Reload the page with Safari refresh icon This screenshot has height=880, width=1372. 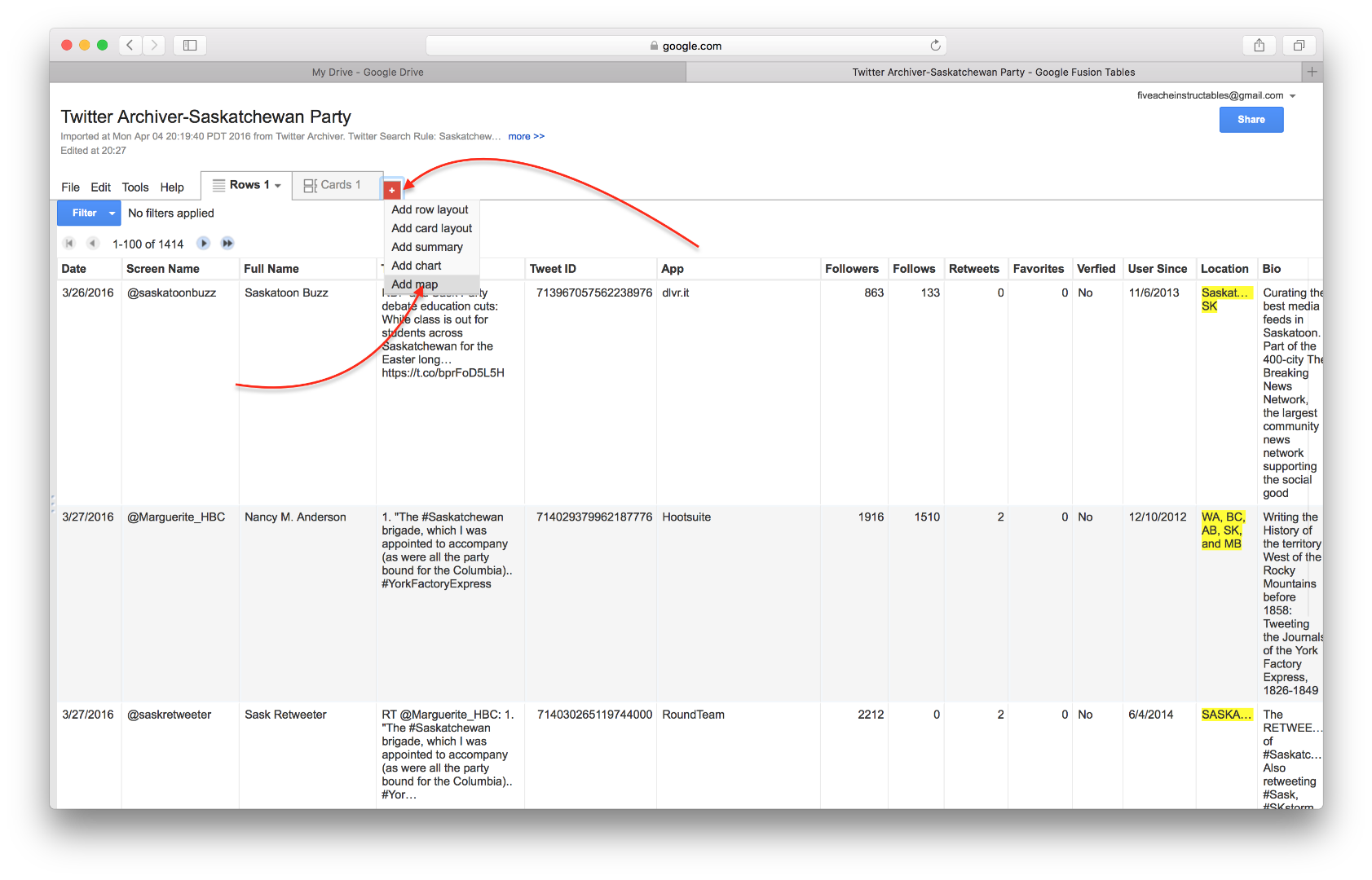[x=934, y=46]
